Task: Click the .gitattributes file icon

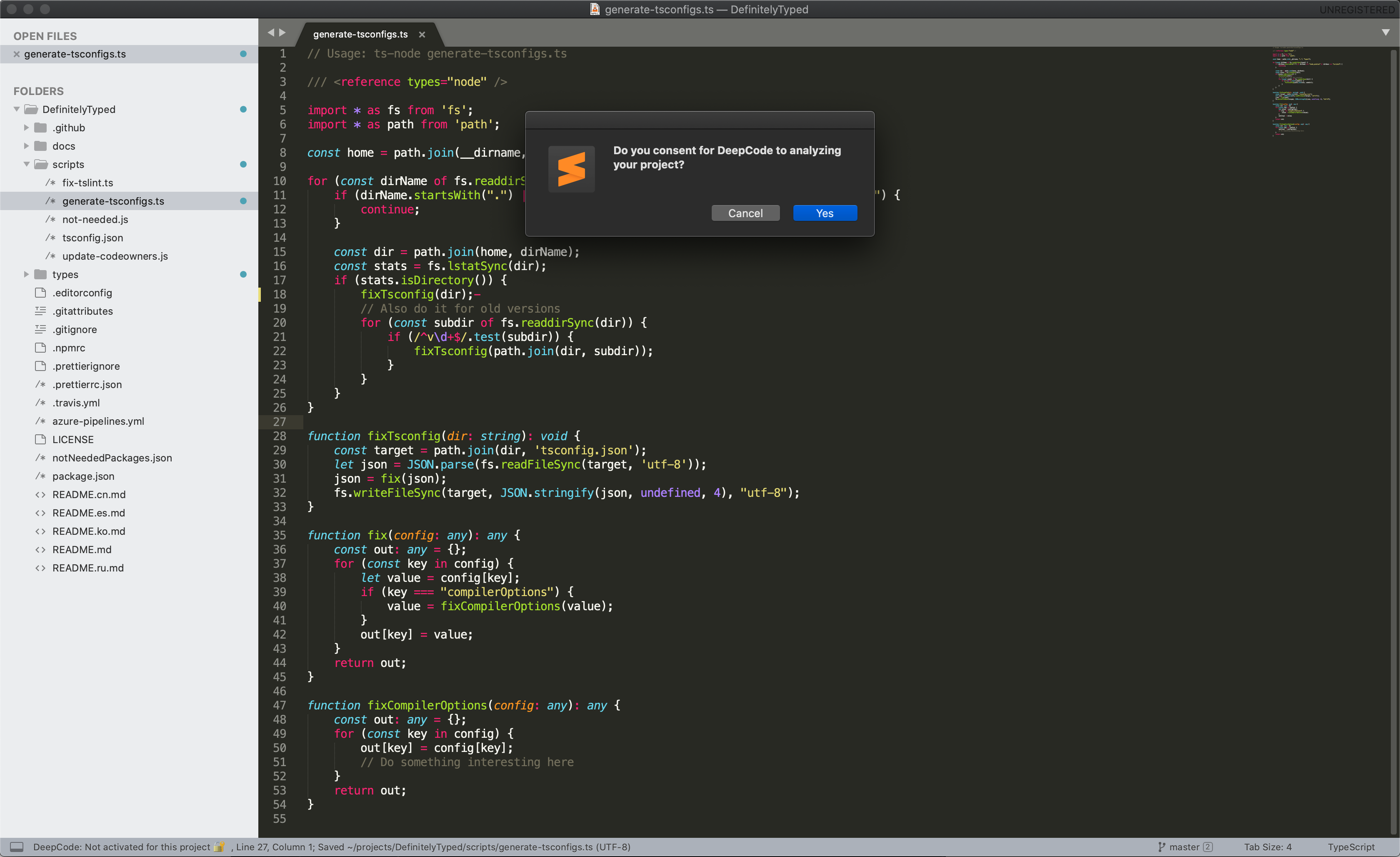Action: (40, 311)
